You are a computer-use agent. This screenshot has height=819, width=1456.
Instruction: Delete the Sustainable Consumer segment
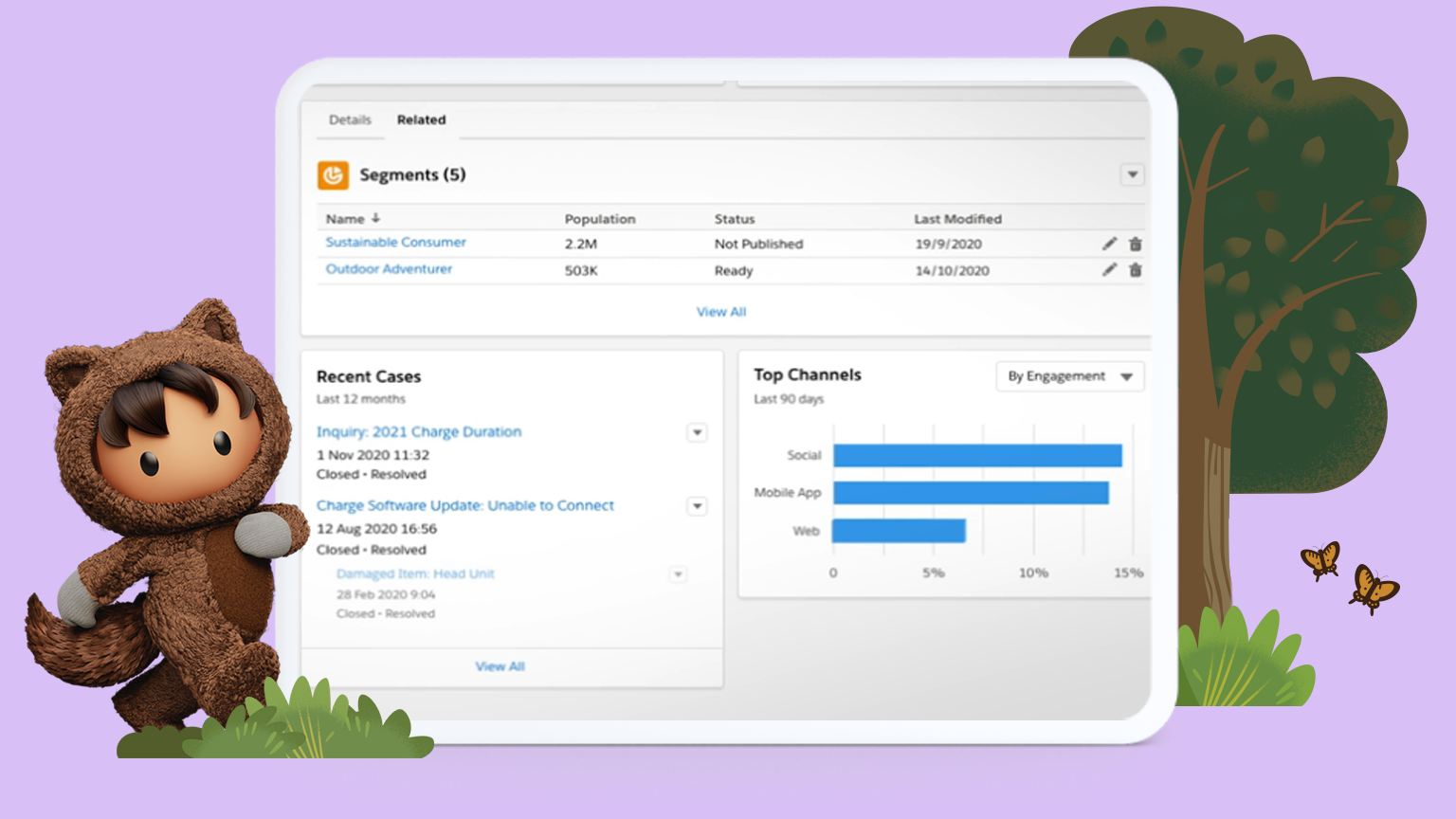click(1135, 244)
